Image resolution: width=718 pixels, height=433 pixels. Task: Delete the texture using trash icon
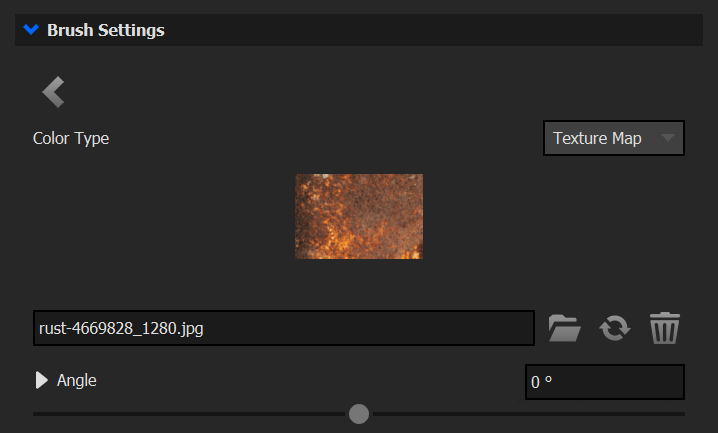click(x=664, y=328)
